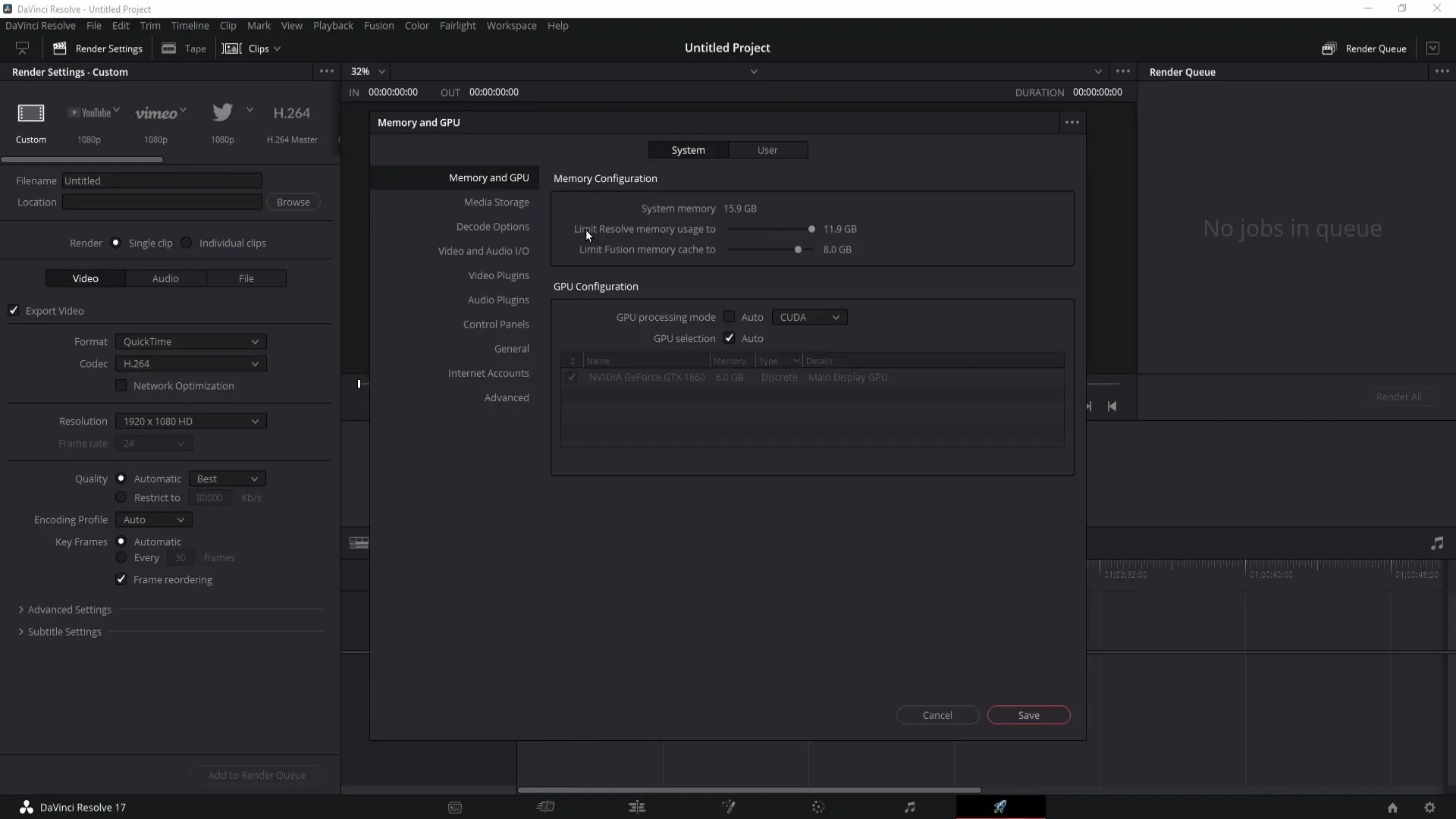Switch to User tab in Memory settings
Viewport: 1456px width, 819px height.
767,149
